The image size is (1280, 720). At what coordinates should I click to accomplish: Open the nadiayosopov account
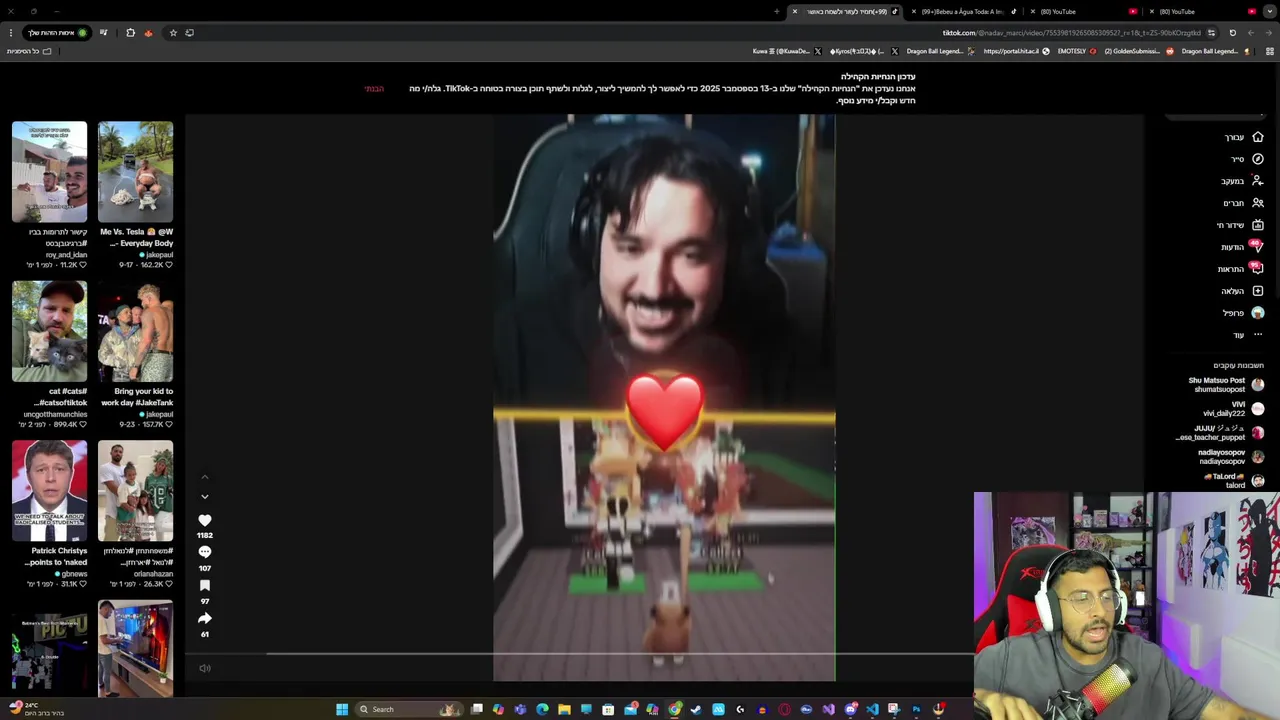point(1230,457)
